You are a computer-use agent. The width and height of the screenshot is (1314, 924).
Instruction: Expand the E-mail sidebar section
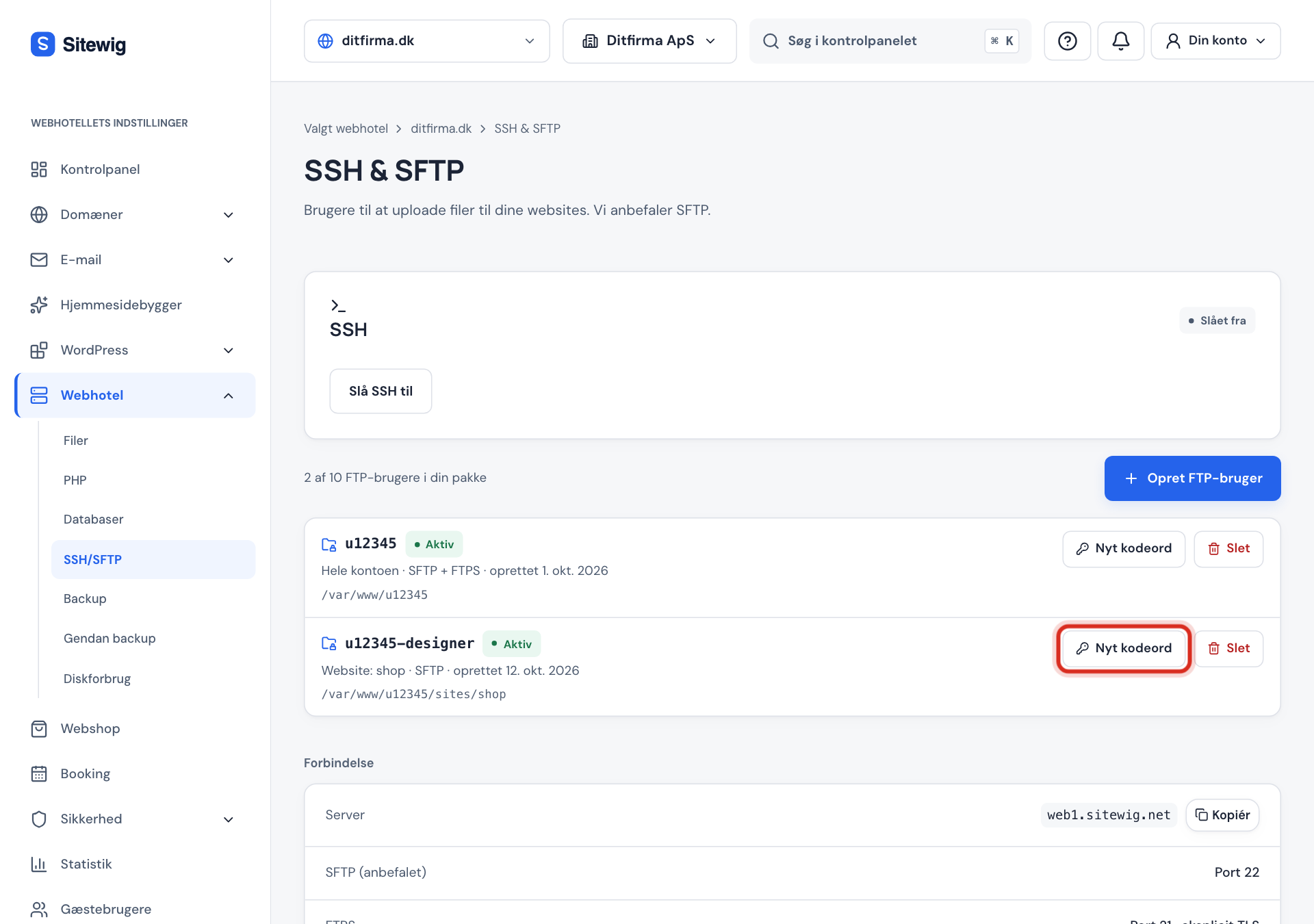(x=229, y=260)
